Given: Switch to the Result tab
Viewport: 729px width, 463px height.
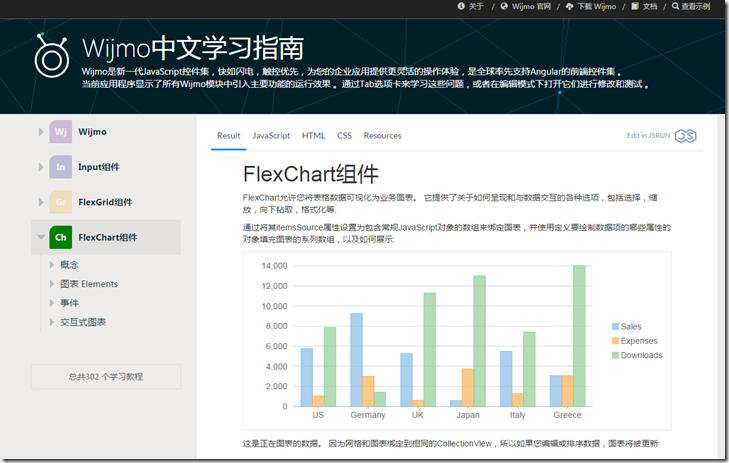Looking at the screenshot, I should pyautogui.click(x=229, y=136).
